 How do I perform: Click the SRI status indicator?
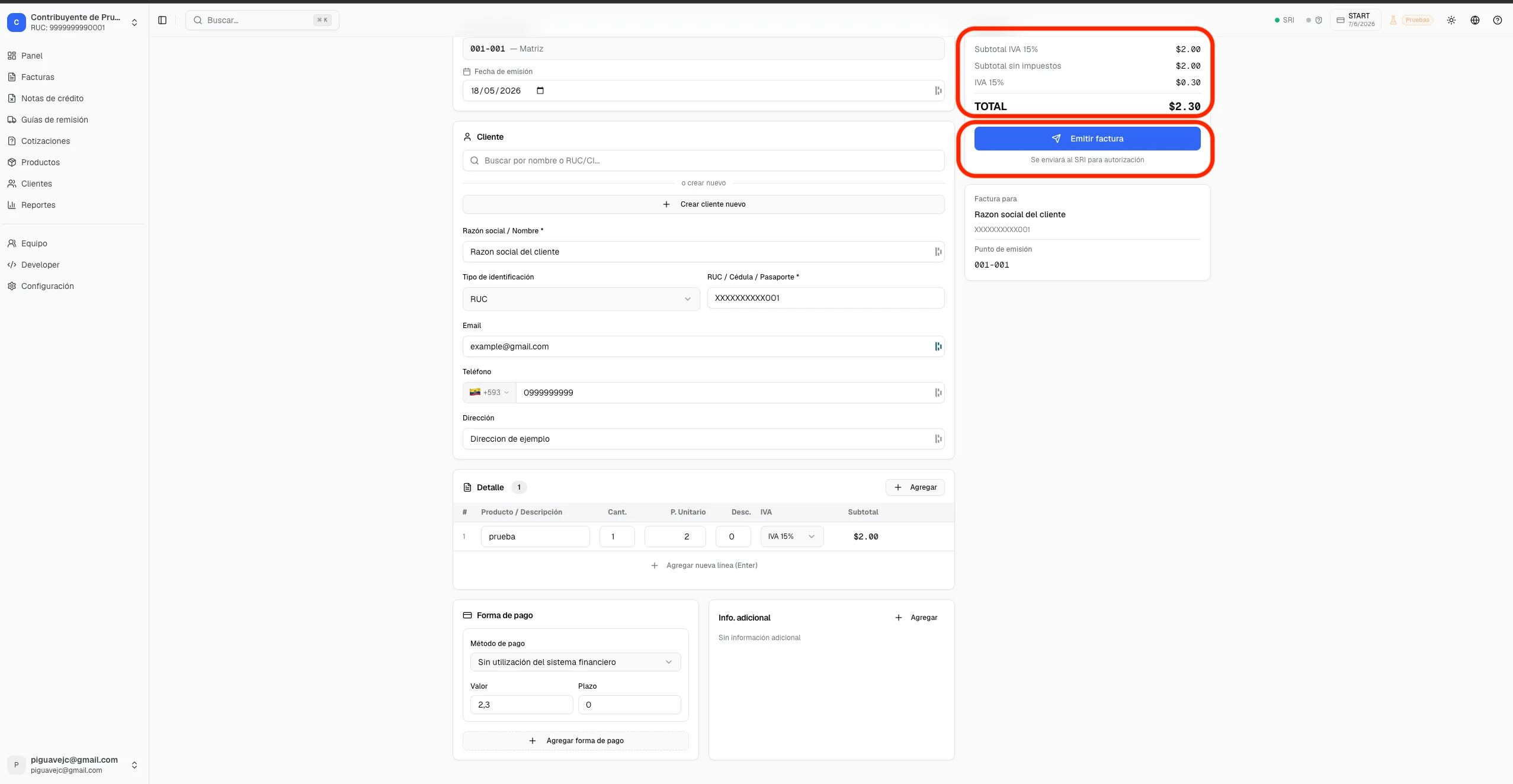pos(1284,20)
